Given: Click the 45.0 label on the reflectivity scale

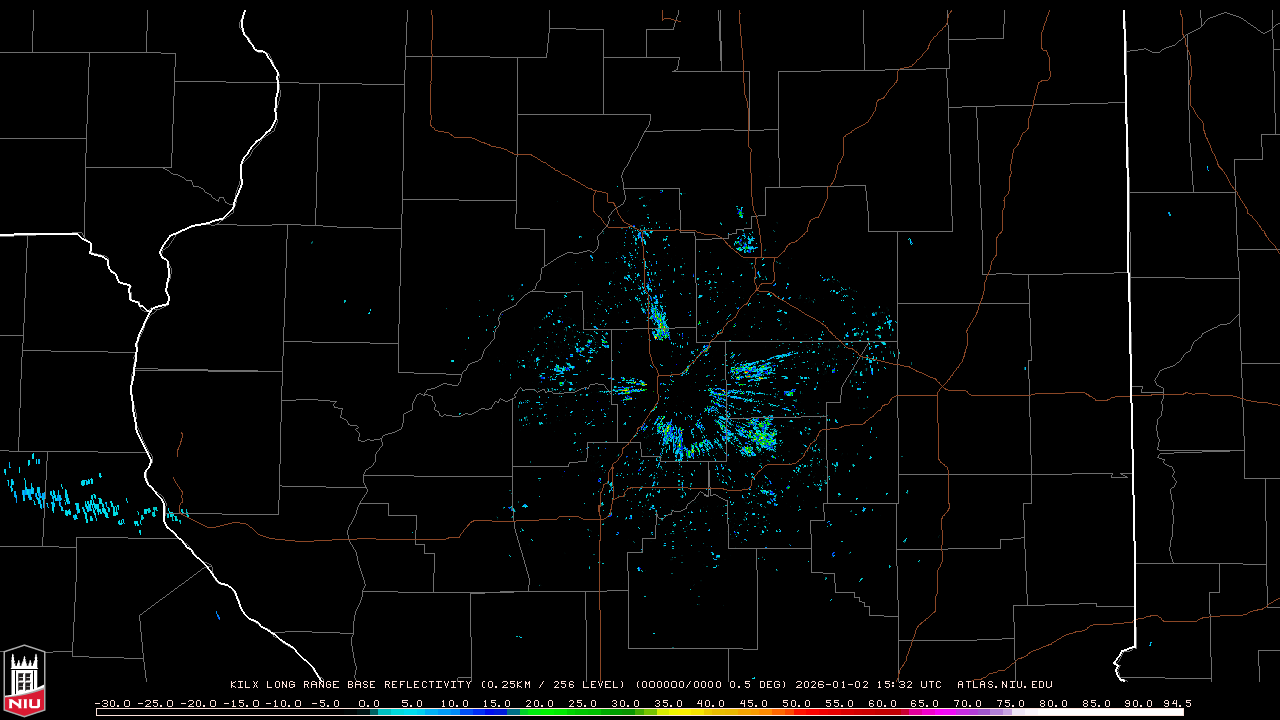Looking at the screenshot, I should [x=754, y=703].
